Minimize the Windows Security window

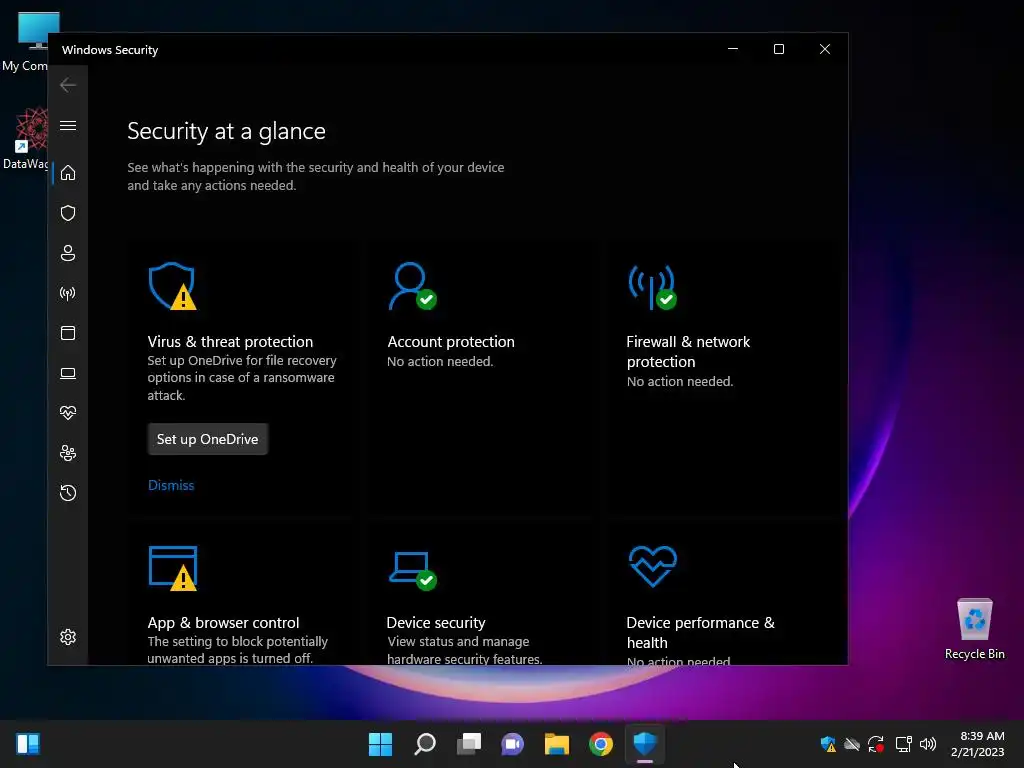[733, 49]
